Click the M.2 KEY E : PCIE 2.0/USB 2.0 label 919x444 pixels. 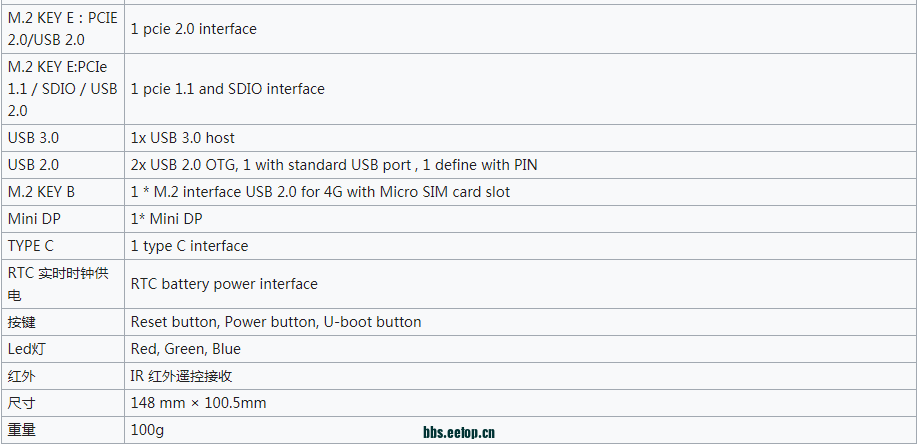62,29
